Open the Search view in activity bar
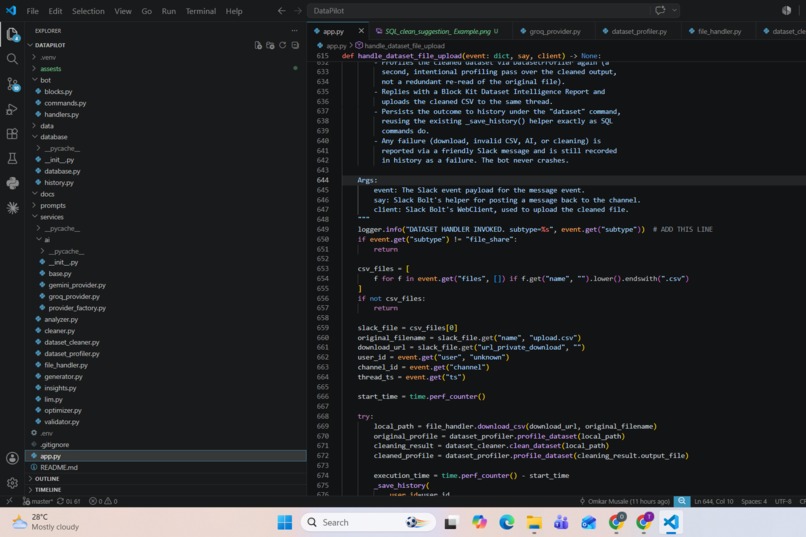The image size is (806, 537). click(12, 59)
